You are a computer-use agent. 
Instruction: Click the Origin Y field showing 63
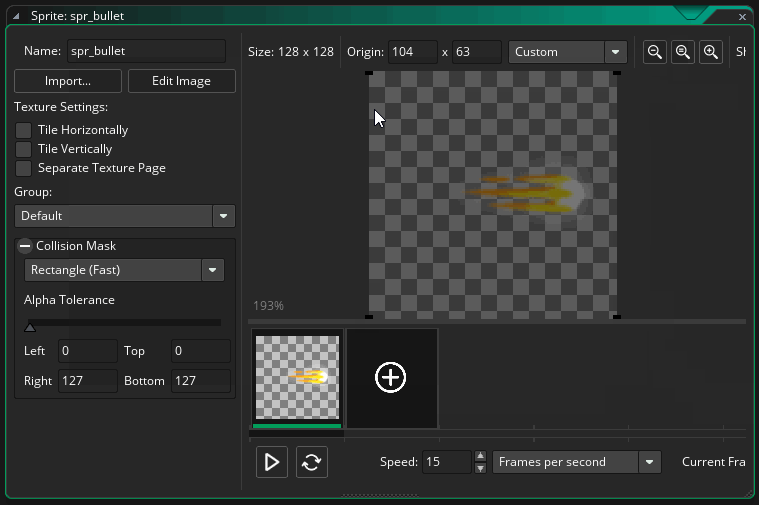[x=476, y=52]
